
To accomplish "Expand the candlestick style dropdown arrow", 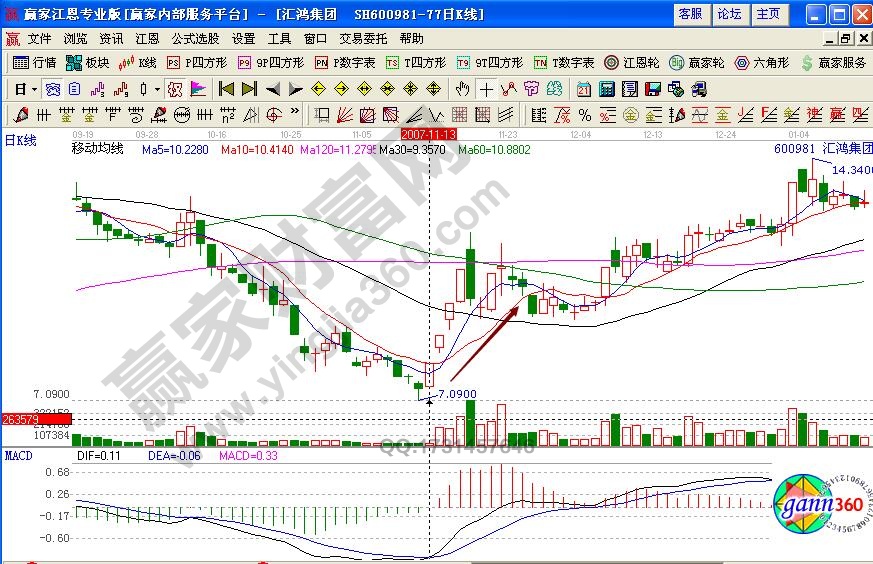I will click(157, 88).
